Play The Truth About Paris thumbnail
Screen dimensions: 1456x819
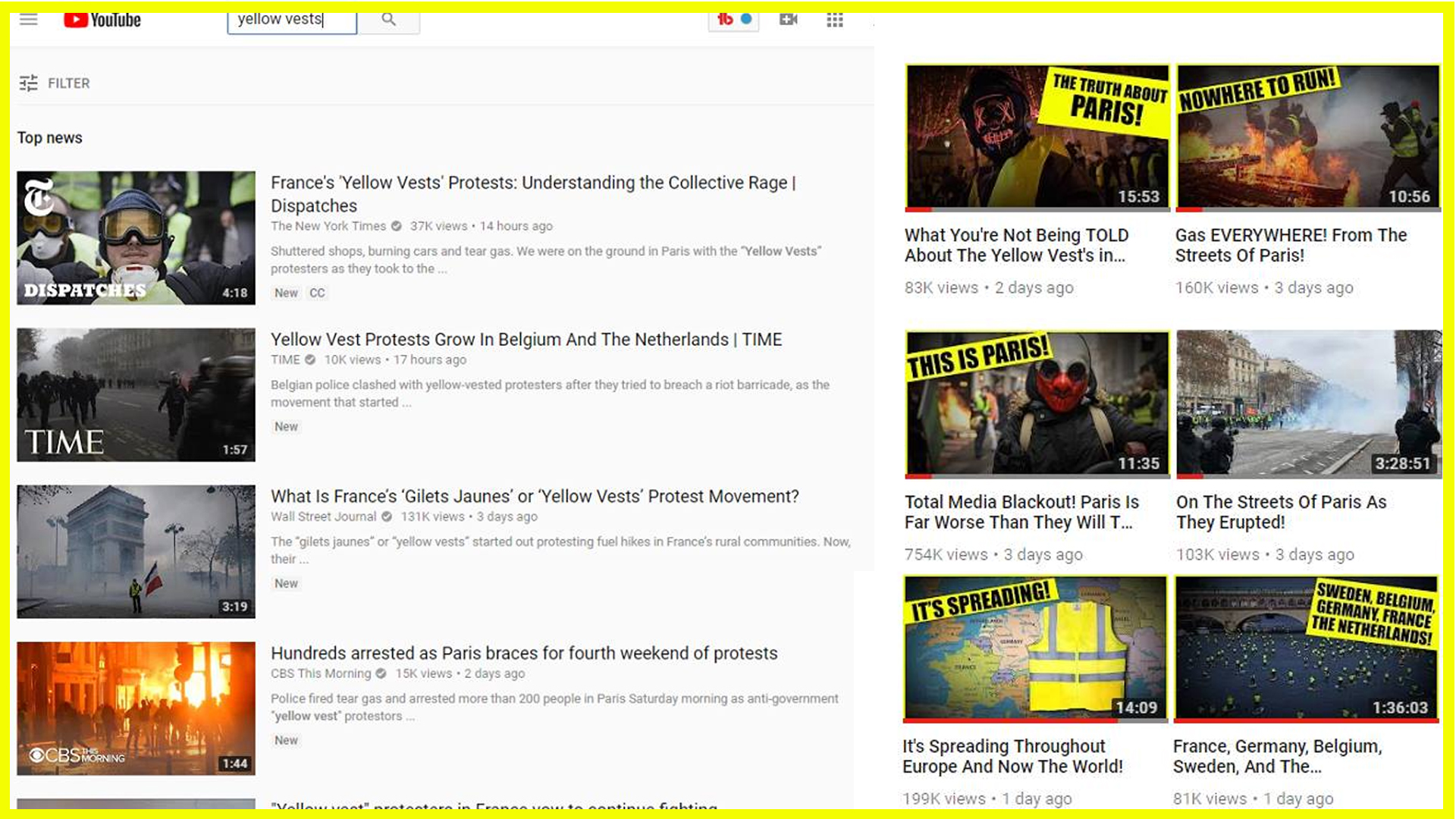coord(1037,138)
